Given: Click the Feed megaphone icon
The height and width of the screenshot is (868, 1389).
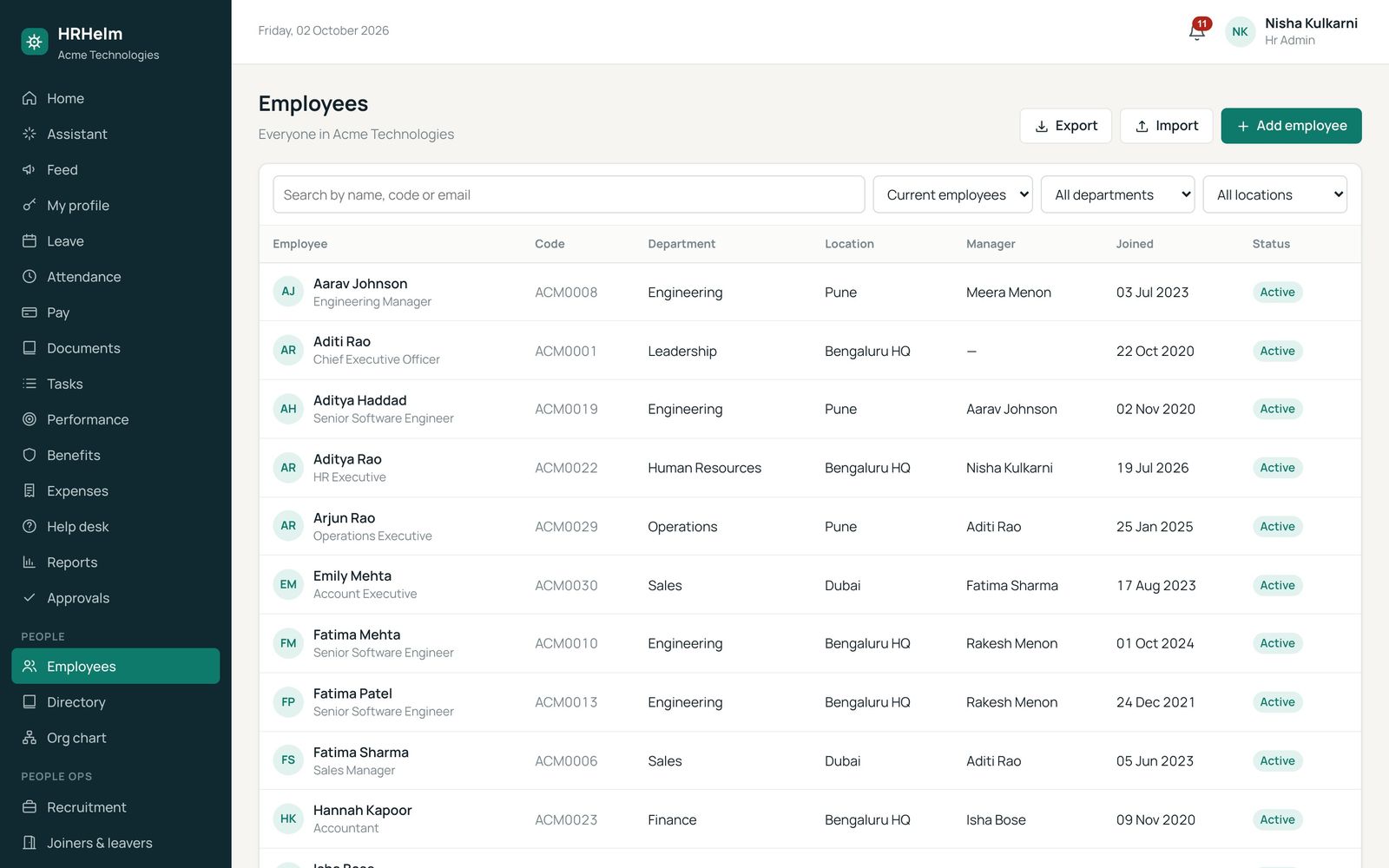Looking at the screenshot, I should point(30,169).
